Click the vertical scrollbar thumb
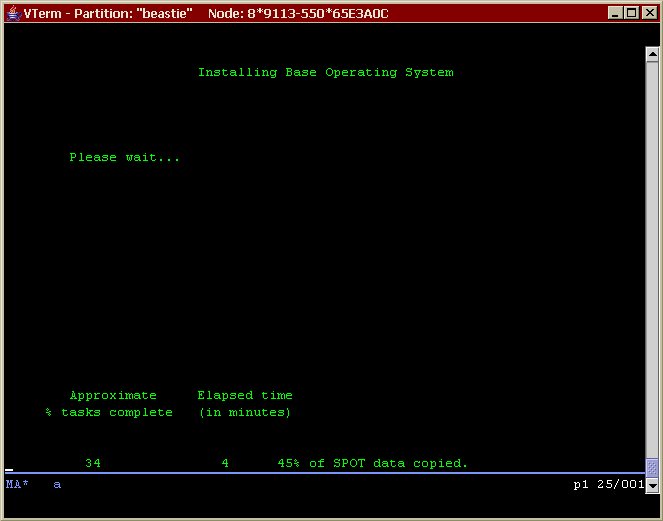Screen dimensions: 663x521 652,468
